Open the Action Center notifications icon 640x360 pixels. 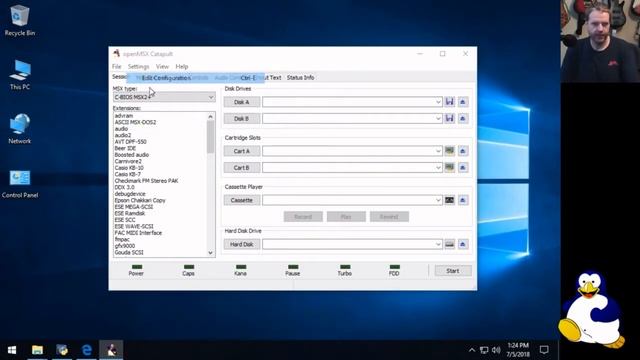click(544, 350)
